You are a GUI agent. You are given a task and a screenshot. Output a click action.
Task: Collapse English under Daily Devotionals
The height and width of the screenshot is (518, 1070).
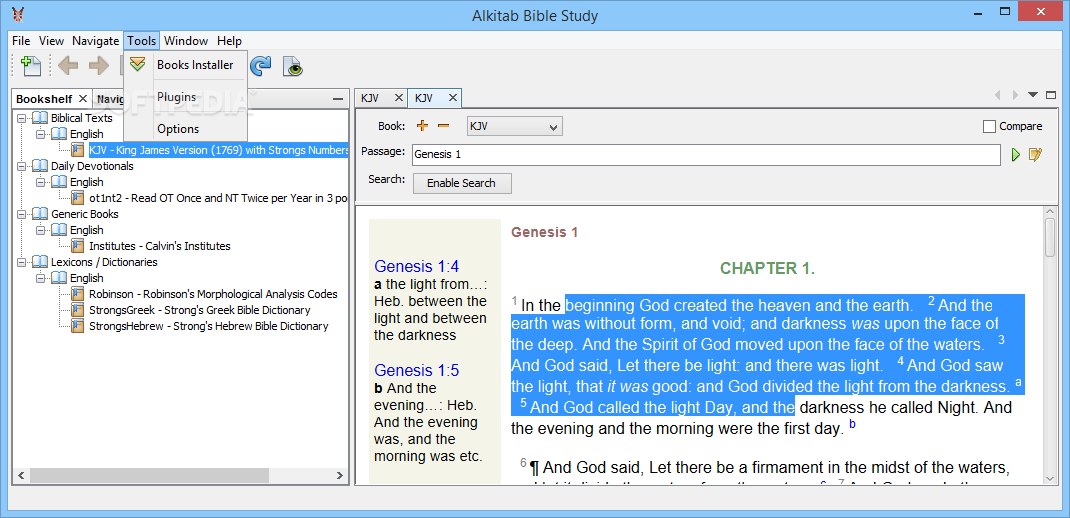tap(41, 182)
